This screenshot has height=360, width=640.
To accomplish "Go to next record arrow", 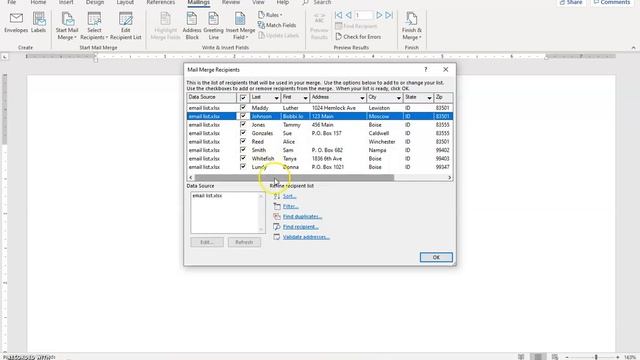I will pos(379,15).
